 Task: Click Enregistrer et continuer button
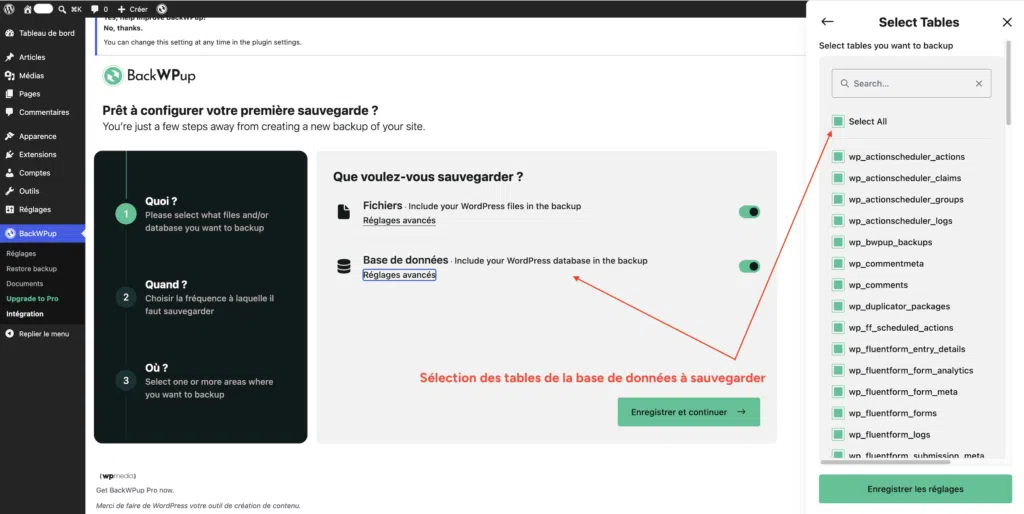tap(688, 412)
